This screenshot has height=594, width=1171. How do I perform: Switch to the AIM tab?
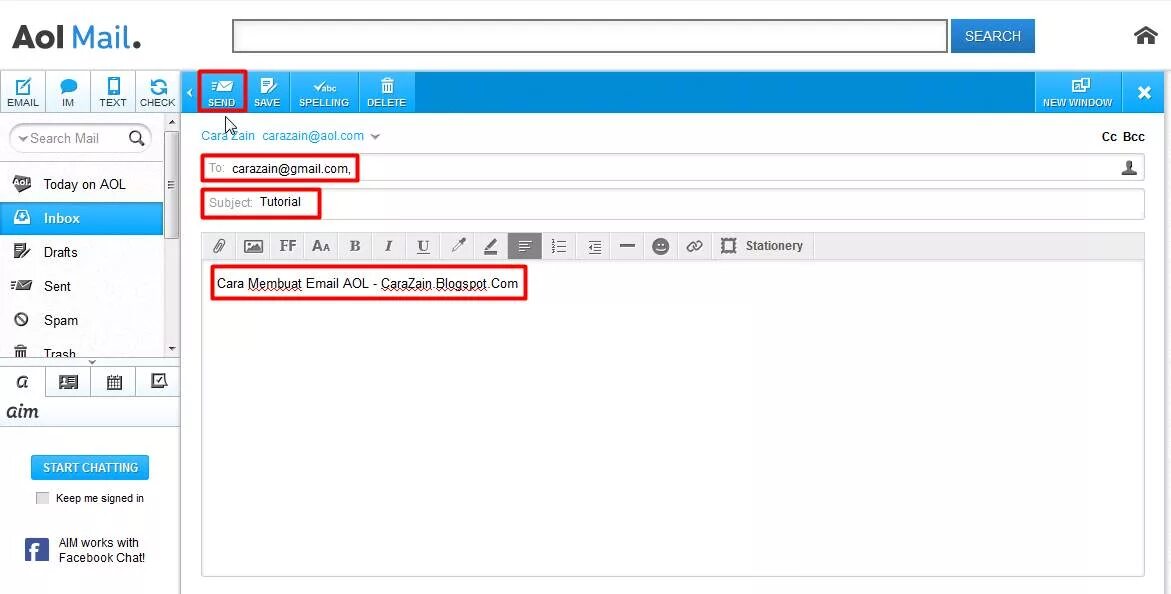coord(22,382)
